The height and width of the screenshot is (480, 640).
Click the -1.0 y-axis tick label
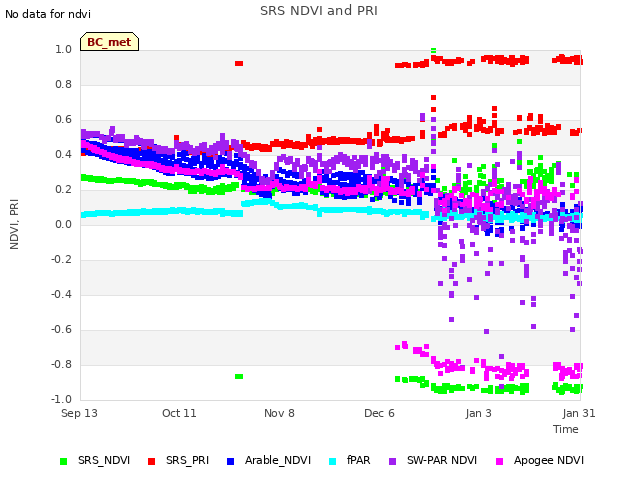tap(62, 399)
